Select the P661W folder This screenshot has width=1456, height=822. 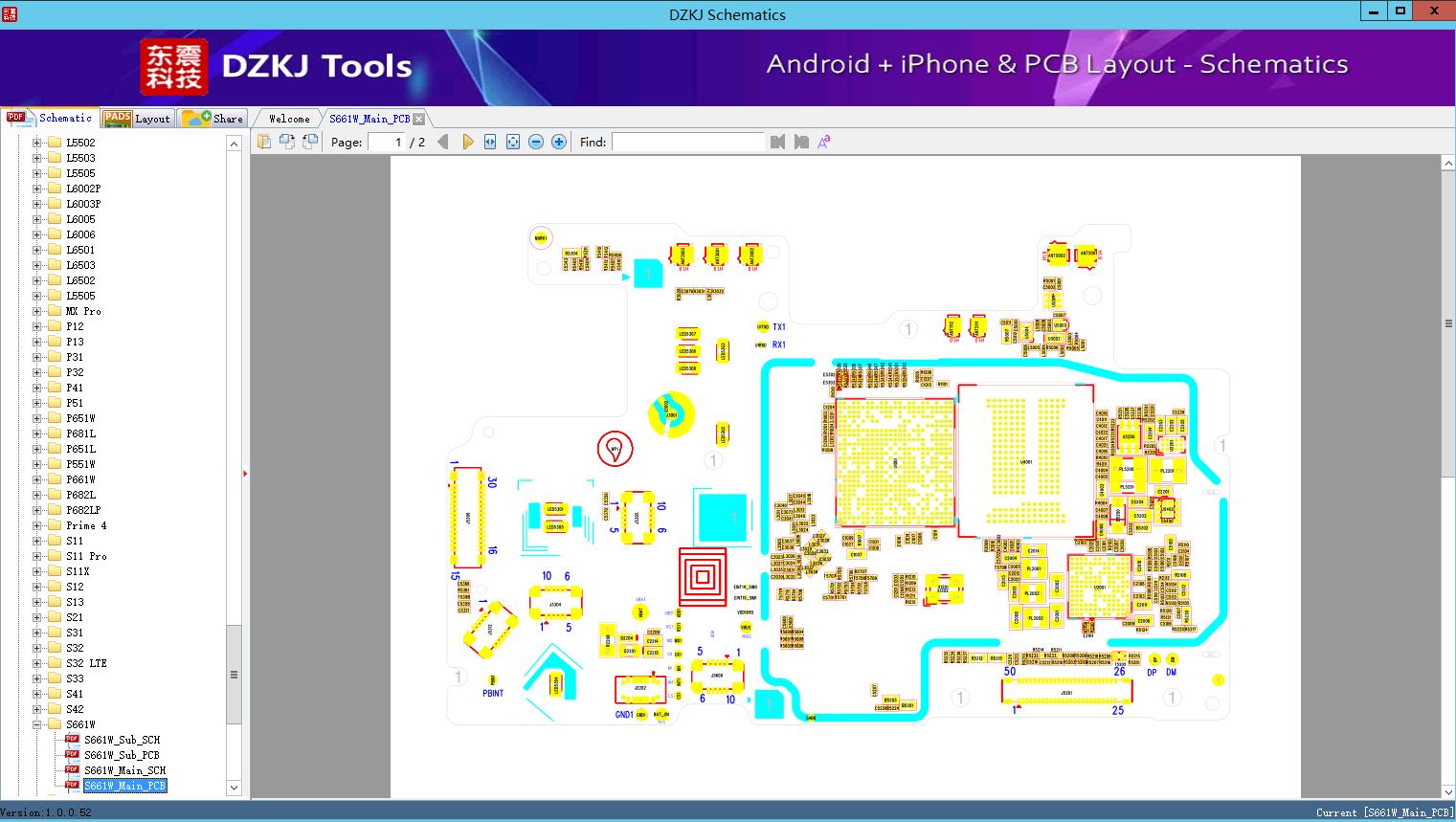coord(80,479)
